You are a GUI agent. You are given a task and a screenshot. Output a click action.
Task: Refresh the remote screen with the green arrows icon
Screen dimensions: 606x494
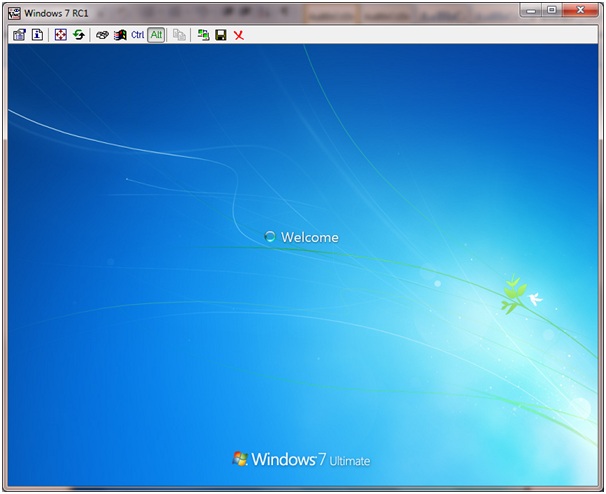(x=79, y=35)
